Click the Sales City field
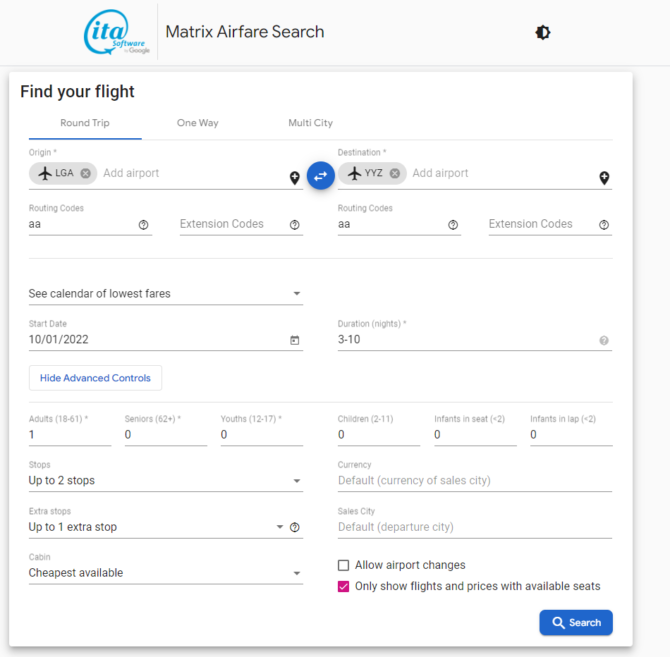Screen dimensions: 670x657 [475, 527]
